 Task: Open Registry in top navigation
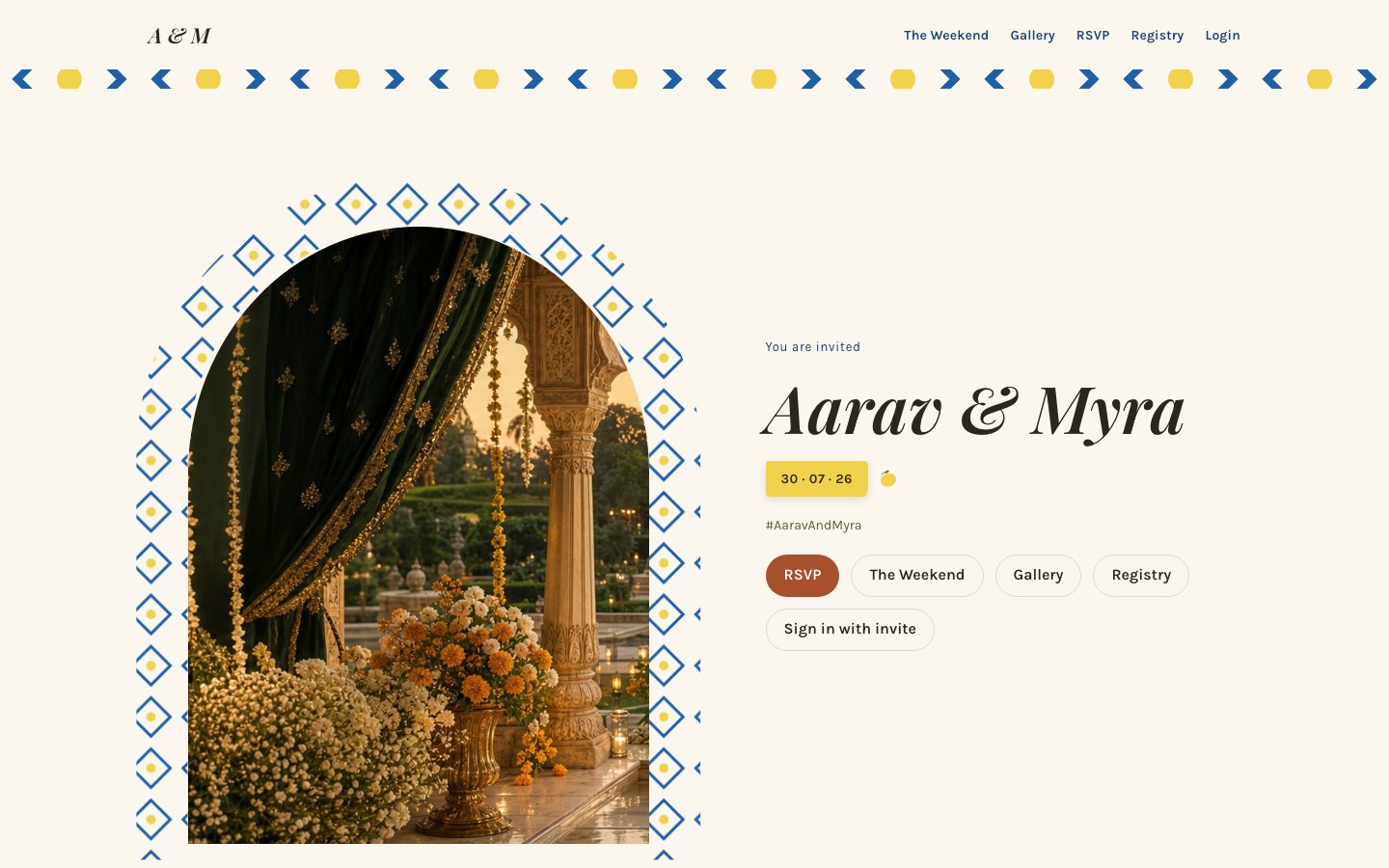point(1157,36)
